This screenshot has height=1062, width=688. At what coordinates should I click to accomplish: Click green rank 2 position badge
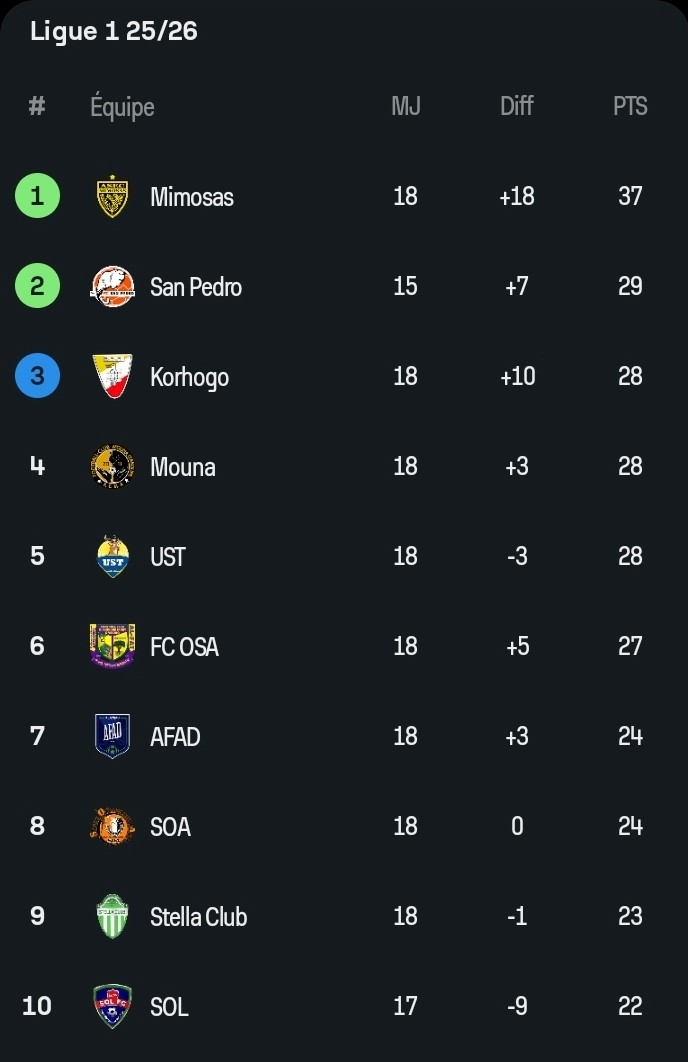tap(37, 286)
